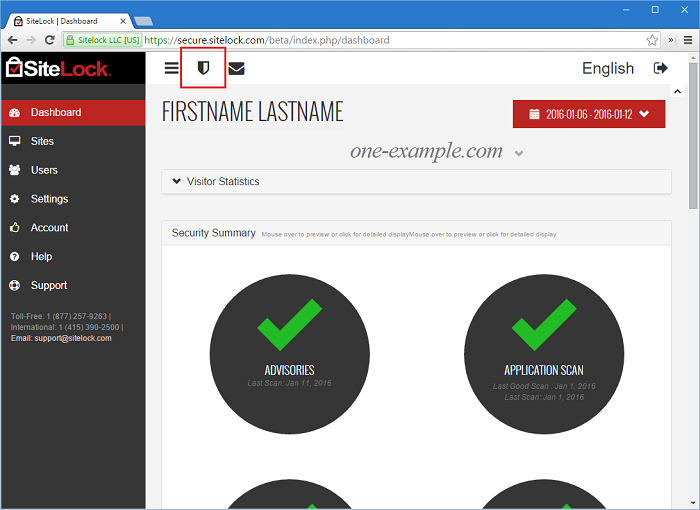Screen dimensions: 700x510
Task: Click the SiteLock logo
Action: tap(58, 68)
